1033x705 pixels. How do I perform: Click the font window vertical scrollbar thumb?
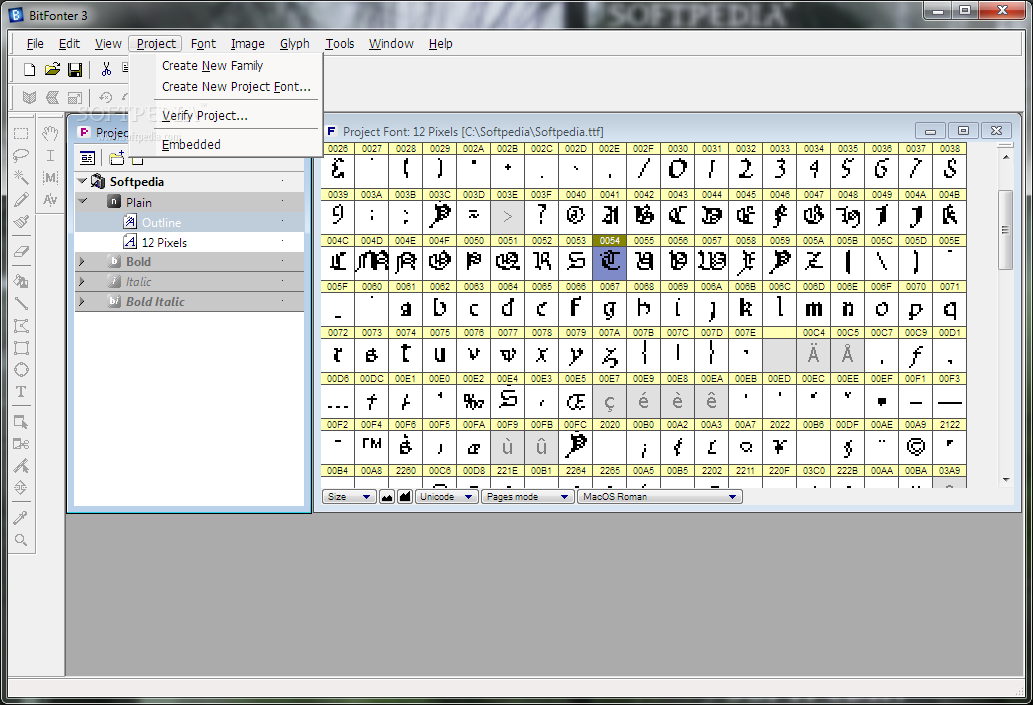point(1005,229)
